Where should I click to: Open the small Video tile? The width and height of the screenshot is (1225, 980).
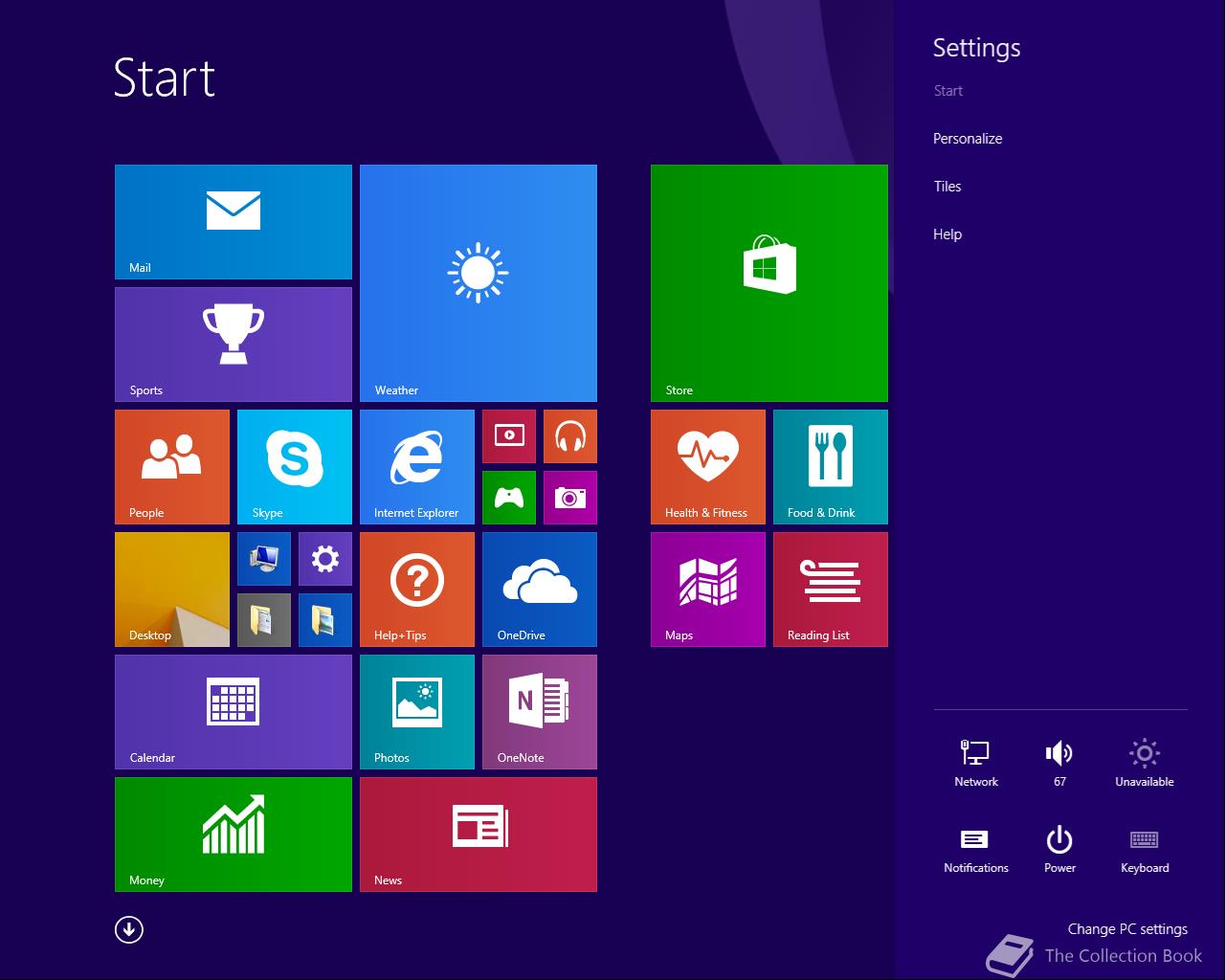[x=509, y=436]
